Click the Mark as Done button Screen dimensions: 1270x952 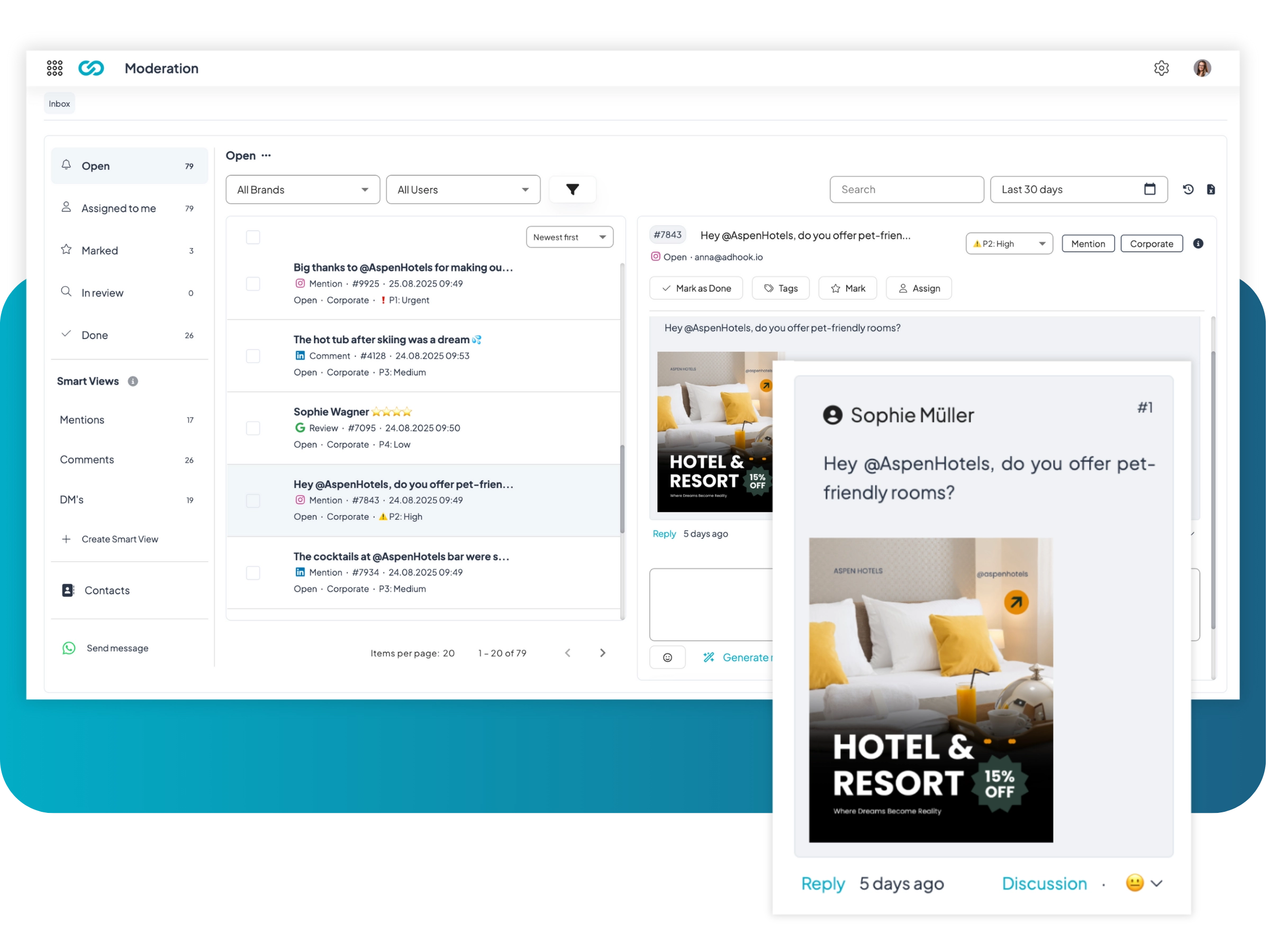(x=696, y=289)
